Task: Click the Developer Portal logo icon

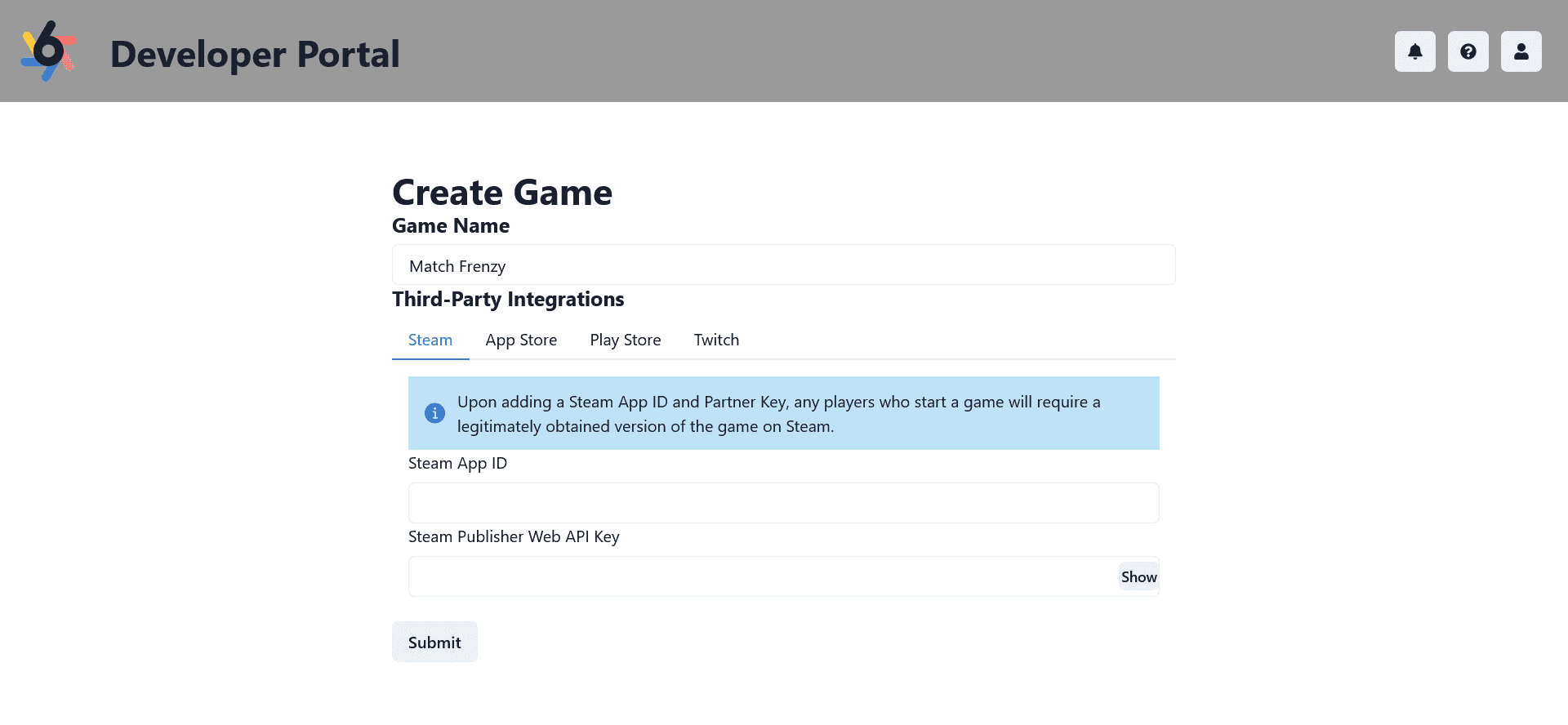Action: 49,51
